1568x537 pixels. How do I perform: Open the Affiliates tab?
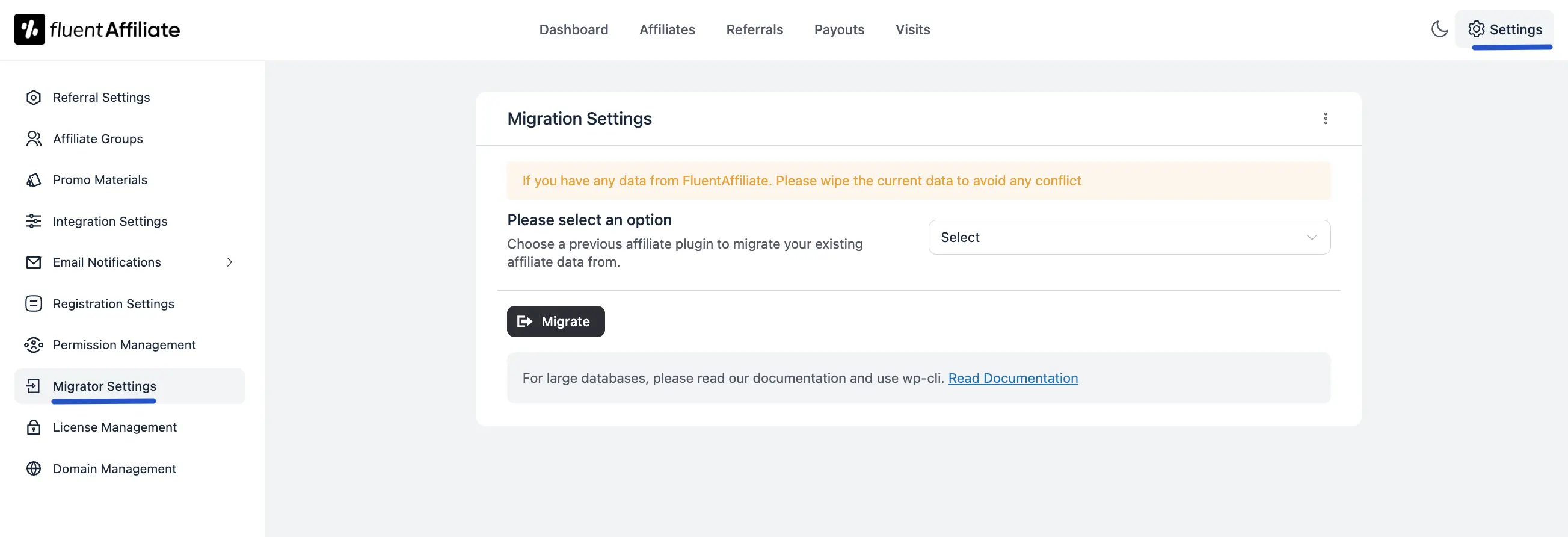point(667,29)
